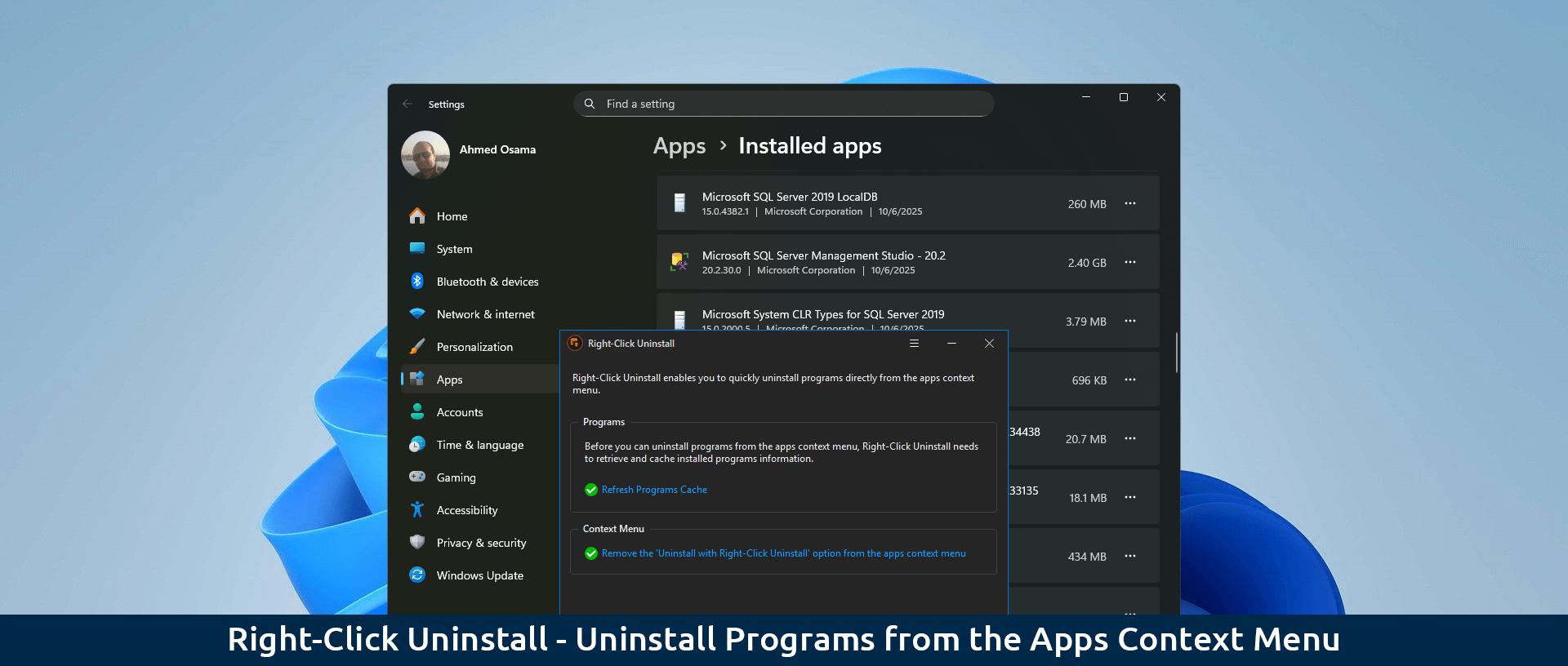Open more options for SQL Server Management Studio
Screen dimensions: 1568x666
click(x=1130, y=262)
